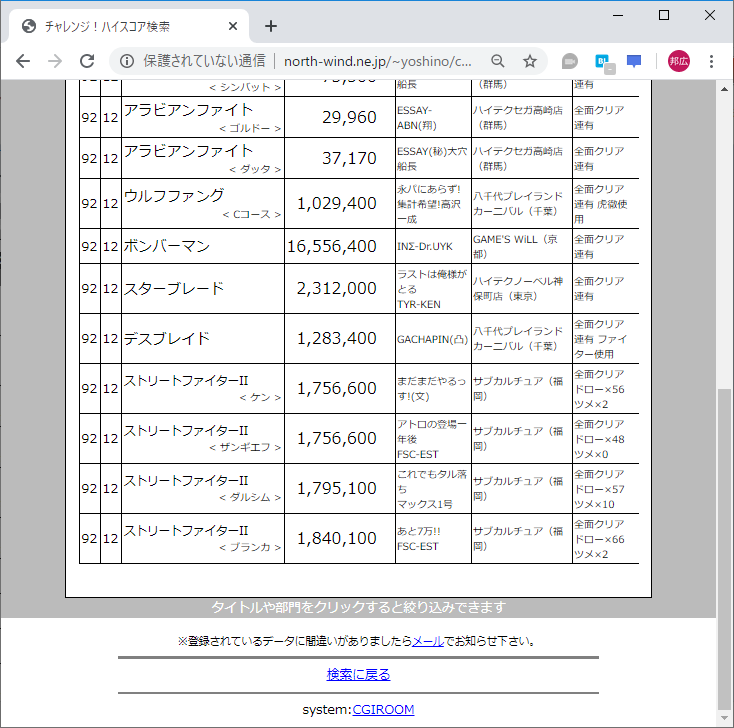Click the blue chat bubble extension
Screen dimensions: 734x728
click(634, 61)
